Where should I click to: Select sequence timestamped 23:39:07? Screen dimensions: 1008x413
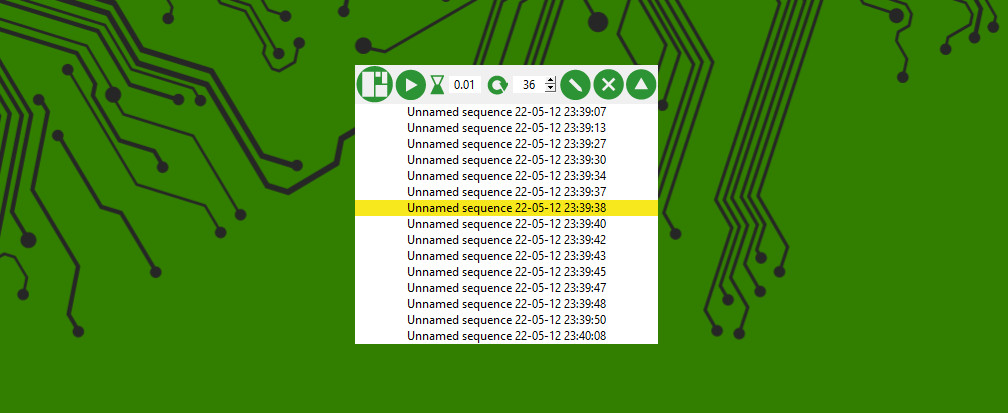point(507,112)
